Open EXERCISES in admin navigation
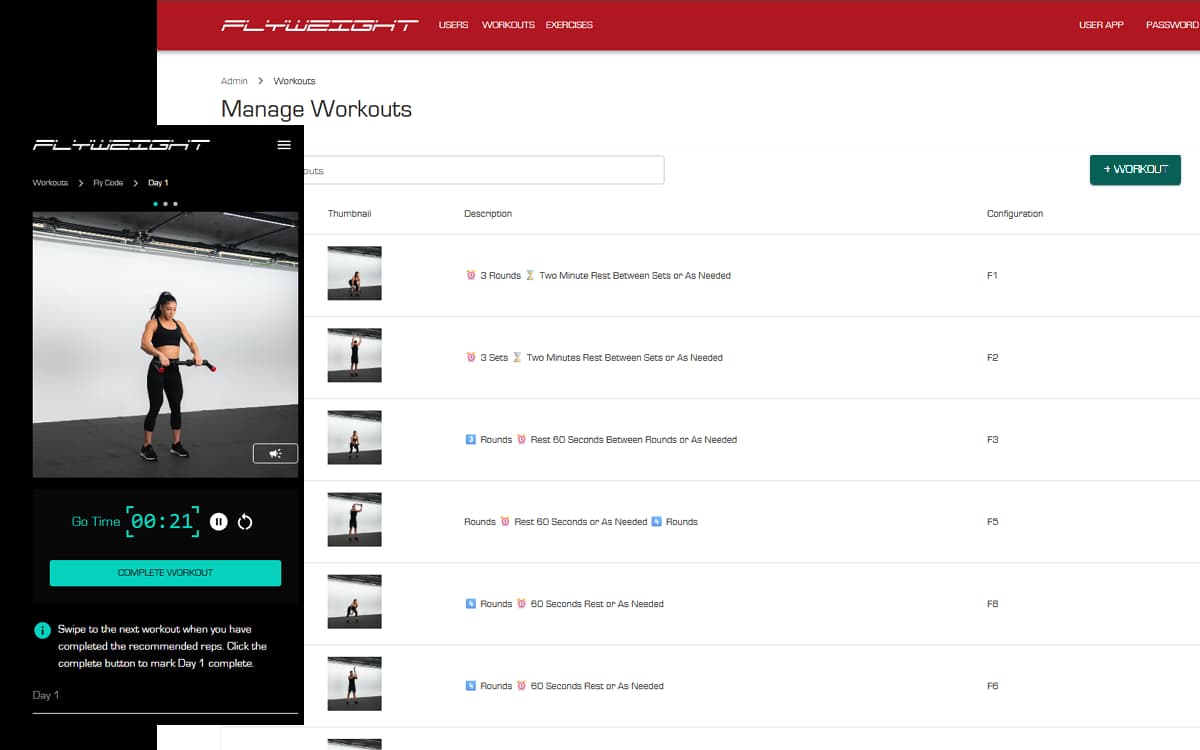This screenshot has height=750, width=1200. (x=569, y=25)
